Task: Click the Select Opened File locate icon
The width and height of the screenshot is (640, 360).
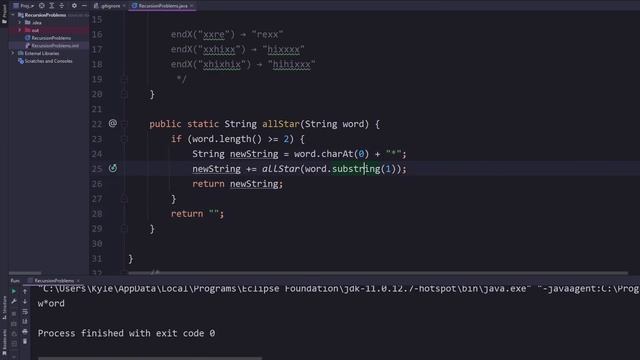Action: click(x=42, y=6)
